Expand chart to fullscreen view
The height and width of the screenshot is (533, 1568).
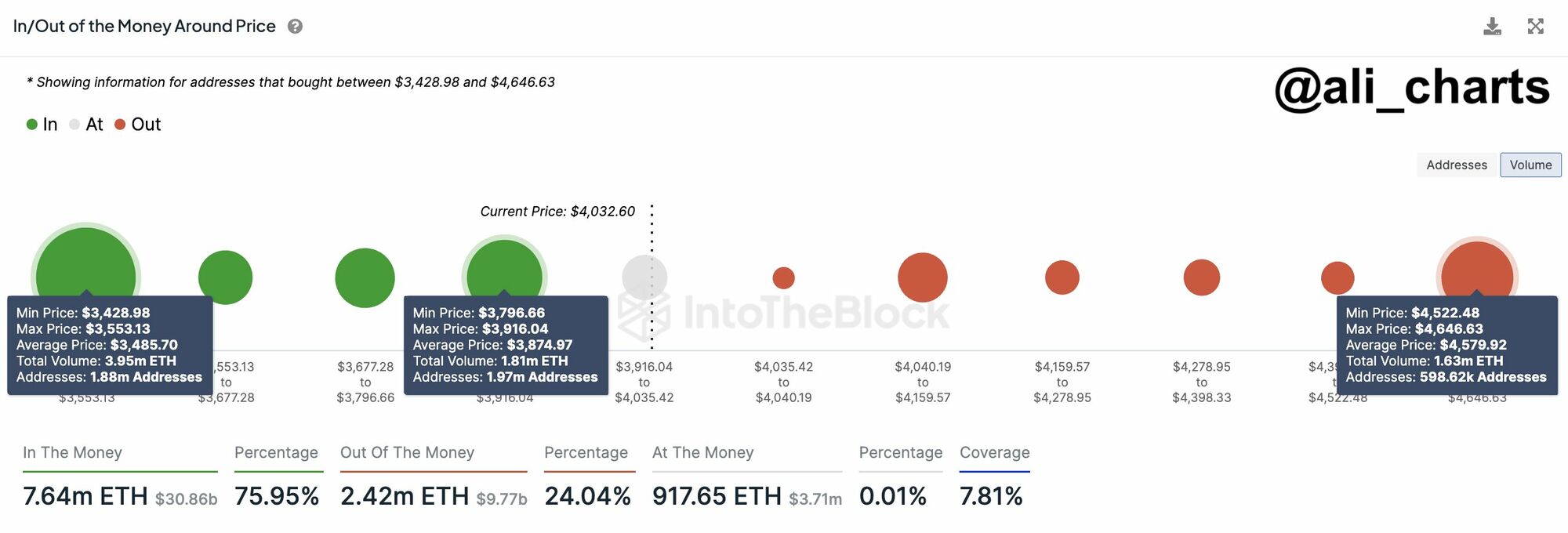tap(1535, 27)
